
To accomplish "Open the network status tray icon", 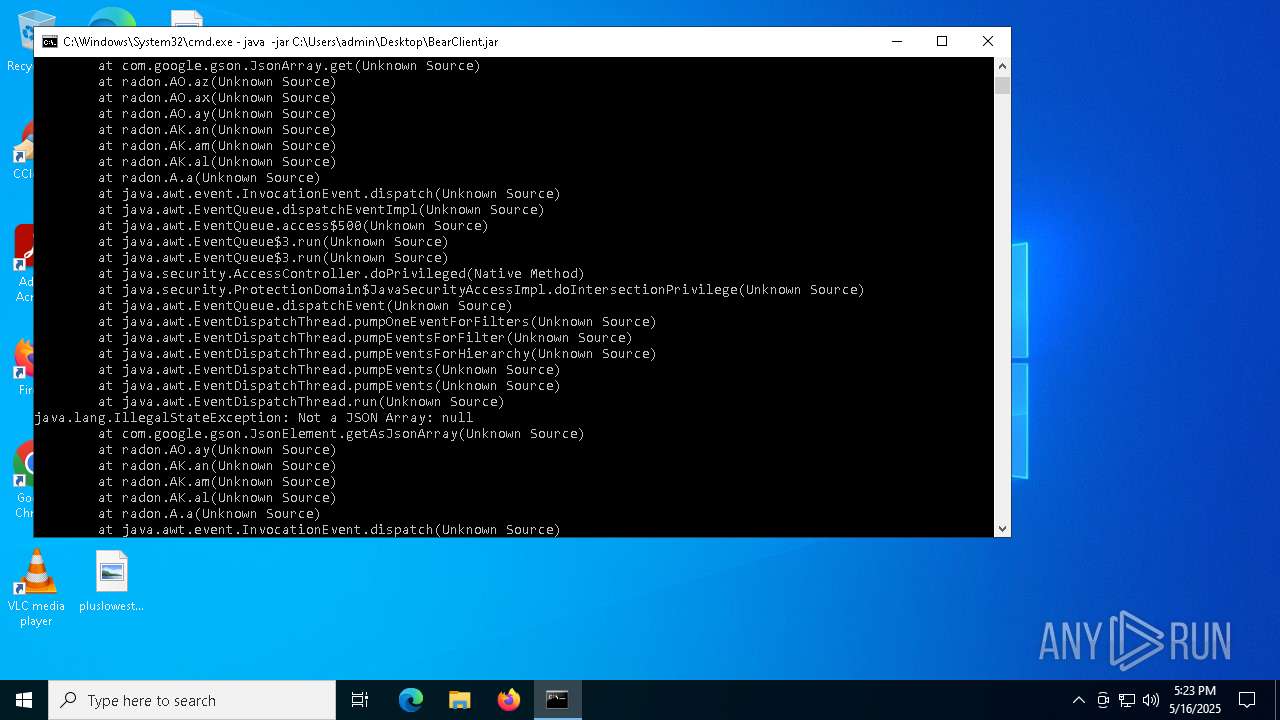I will point(1127,700).
